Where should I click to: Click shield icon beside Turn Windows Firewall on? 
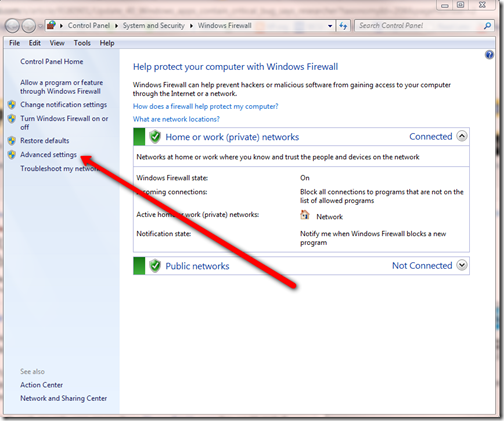coord(12,118)
